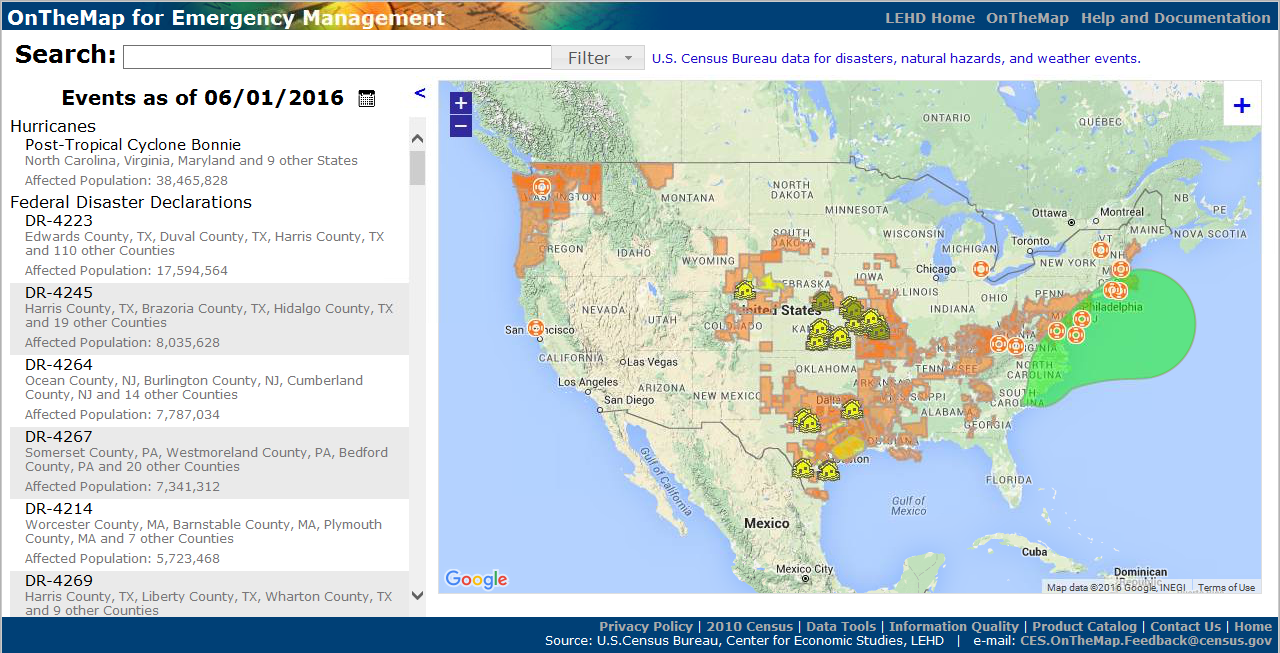Click the disaster marker near San Francisco
Image resolution: width=1280 pixels, height=653 pixels.
pyautogui.click(x=535, y=328)
